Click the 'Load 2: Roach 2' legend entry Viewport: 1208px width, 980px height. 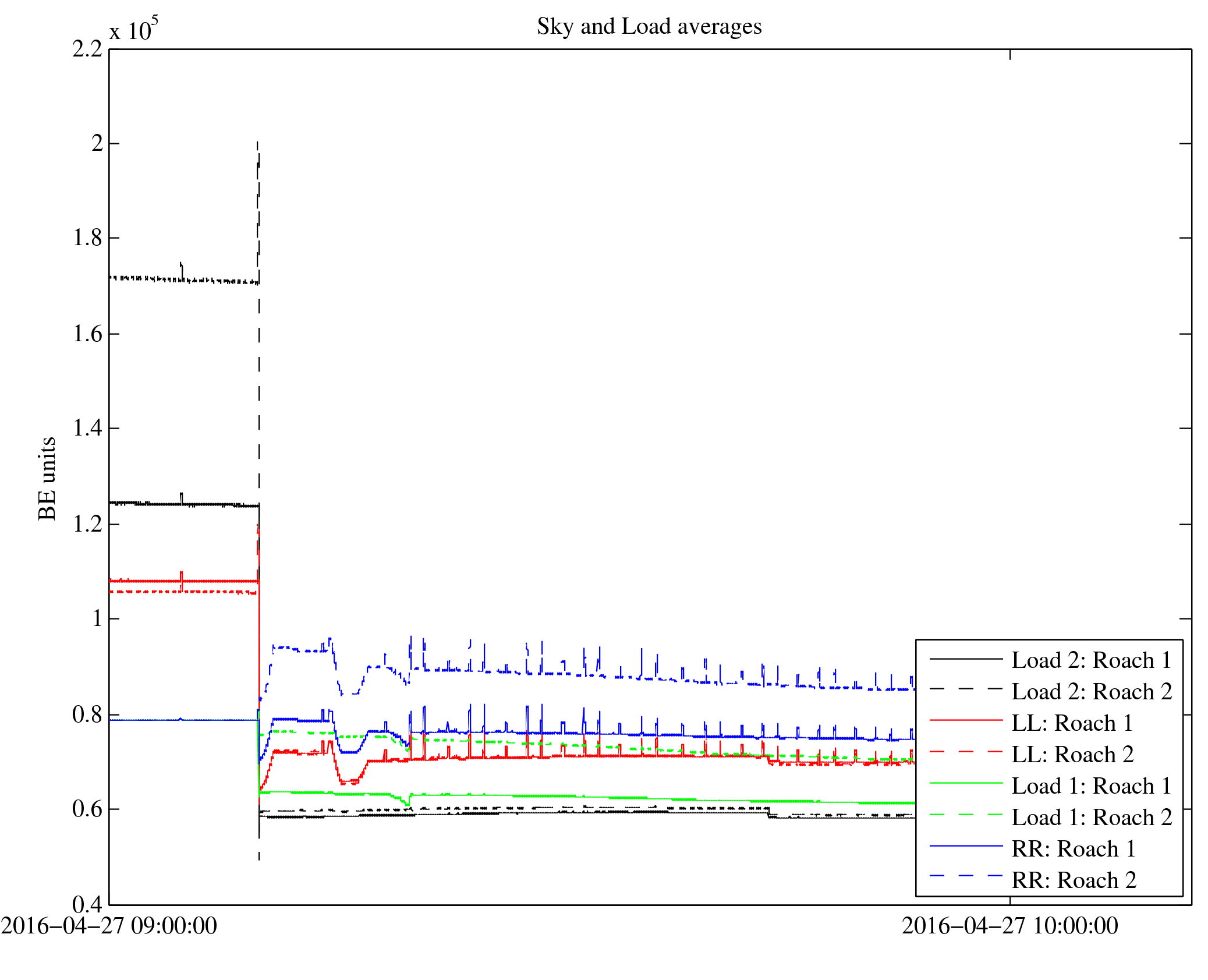tap(1091, 692)
